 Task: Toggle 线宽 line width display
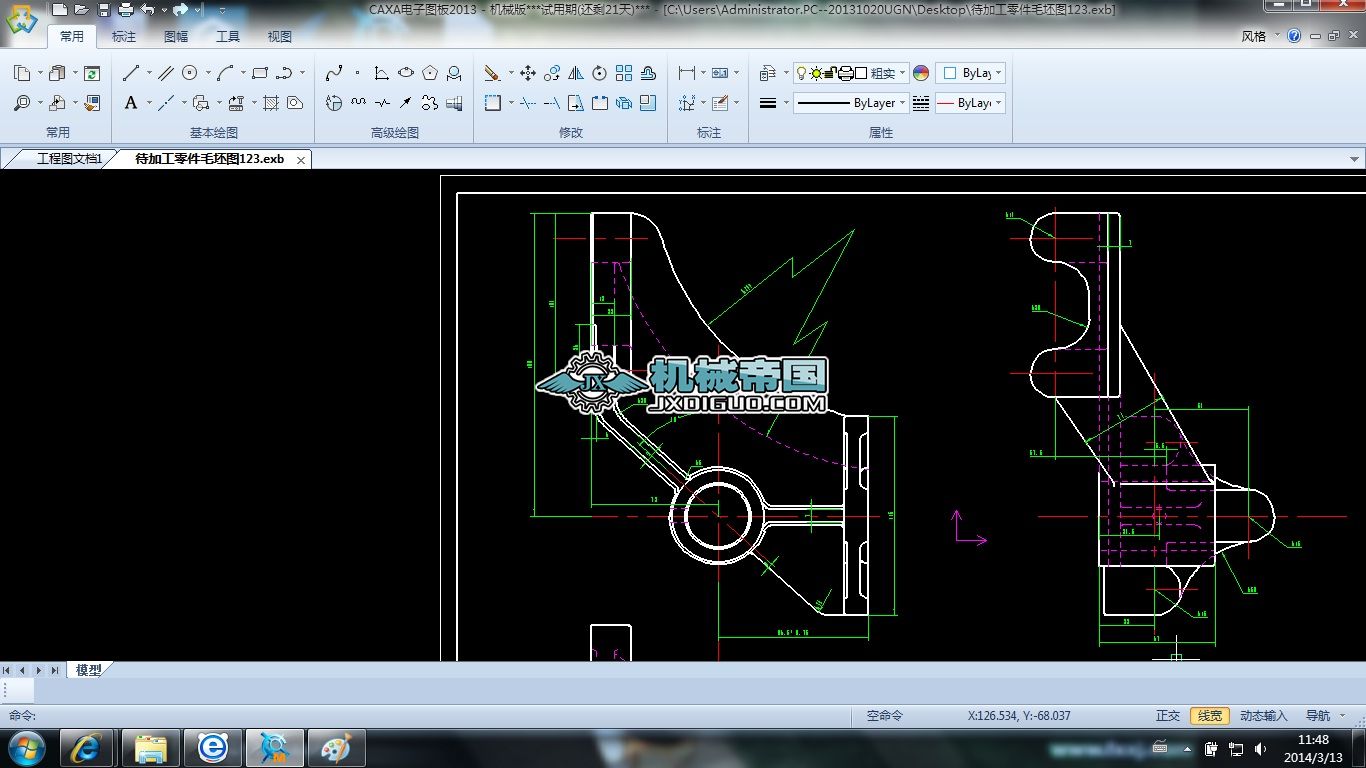point(1210,716)
